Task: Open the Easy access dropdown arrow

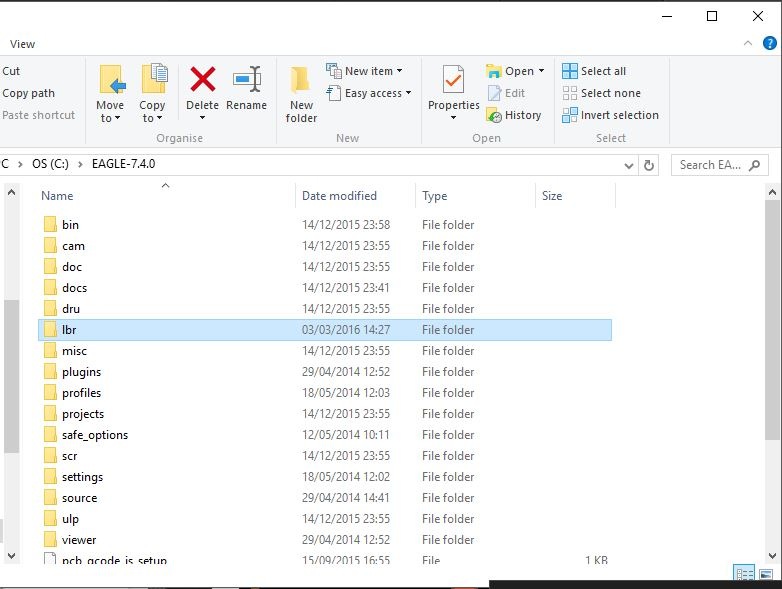Action: click(x=408, y=93)
